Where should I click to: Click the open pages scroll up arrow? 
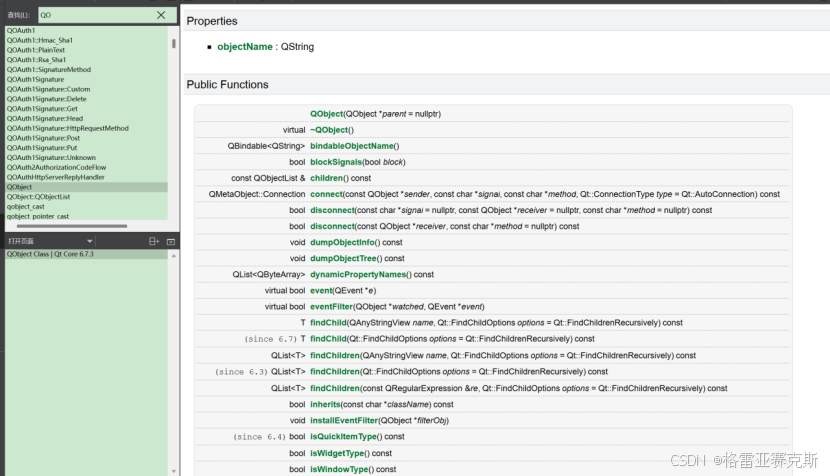[174, 256]
